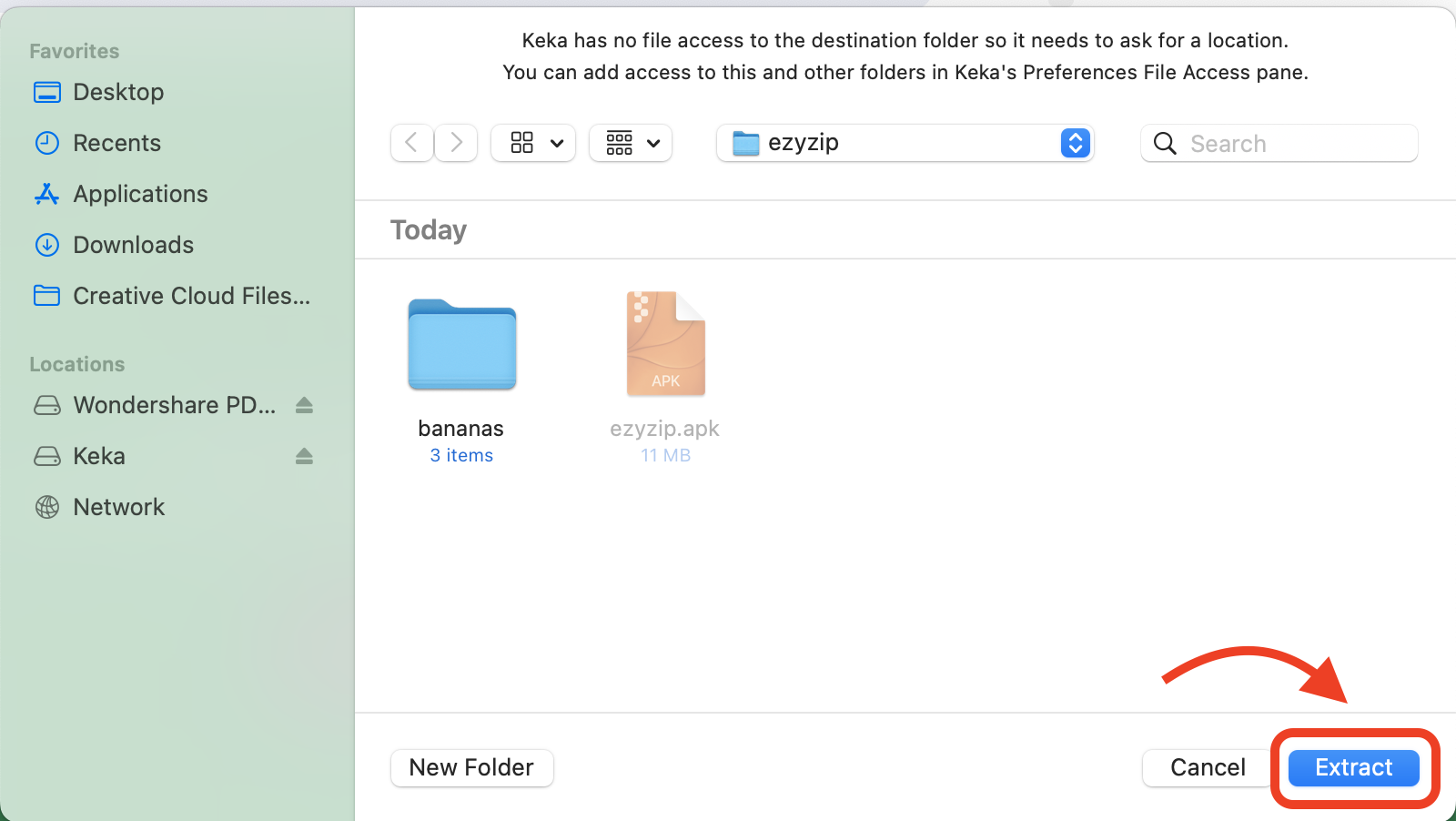Eject the Wondershare PD drive
Screen dimensions: 1456x821
coord(305,405)
